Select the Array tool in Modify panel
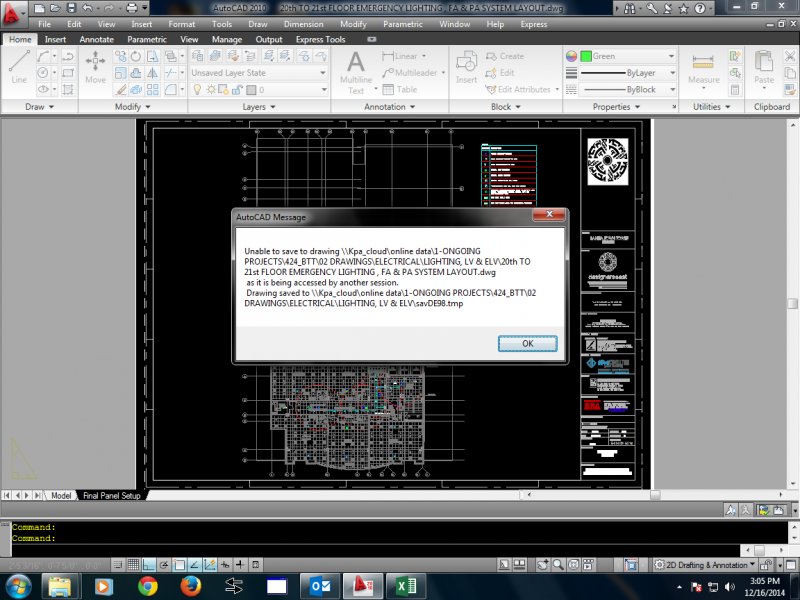The height and width of the screenshot is (600, 800). pyautogui.click(x=152, y=90)
